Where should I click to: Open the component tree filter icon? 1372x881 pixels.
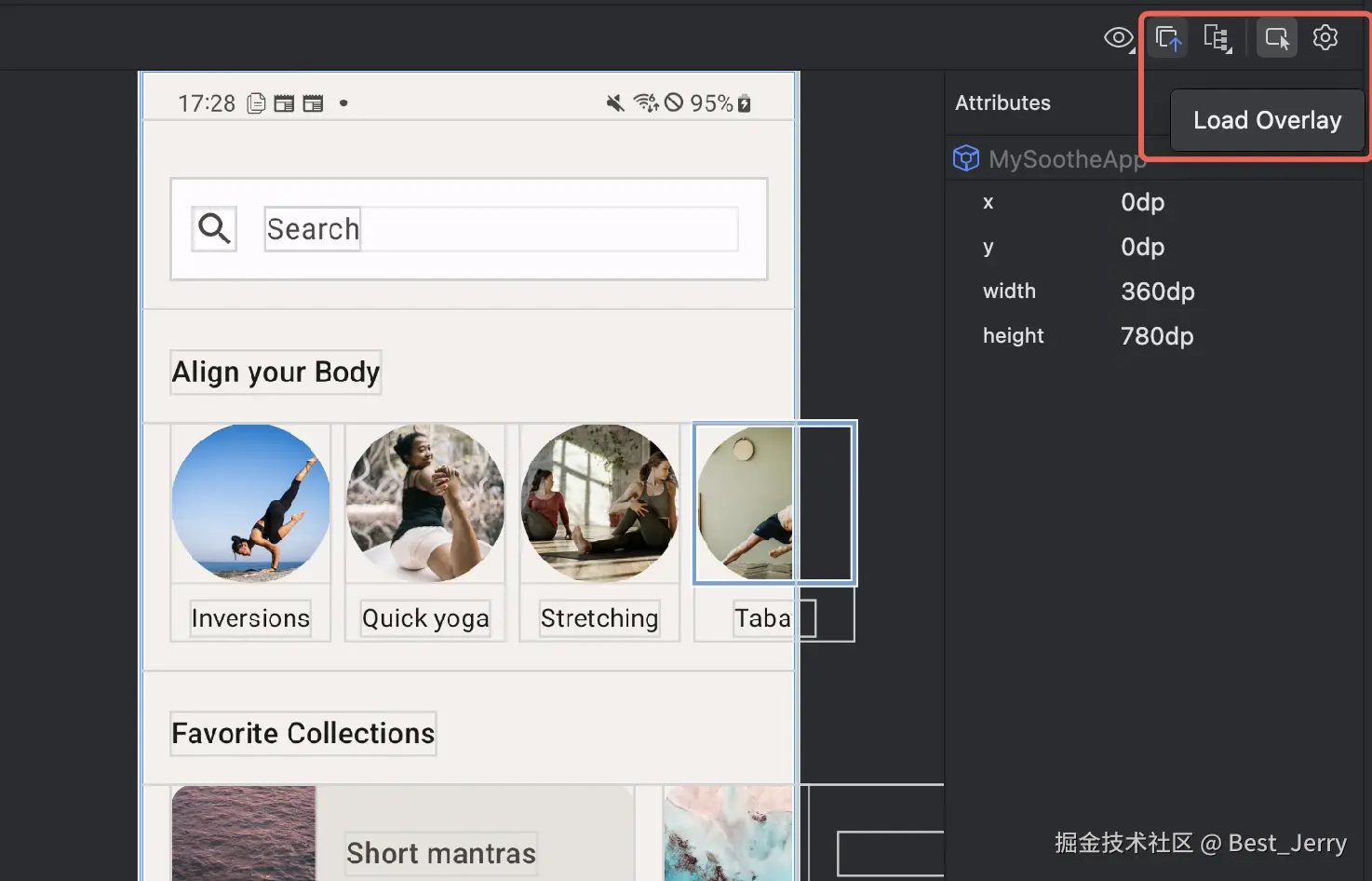[x=1217, y=38]
